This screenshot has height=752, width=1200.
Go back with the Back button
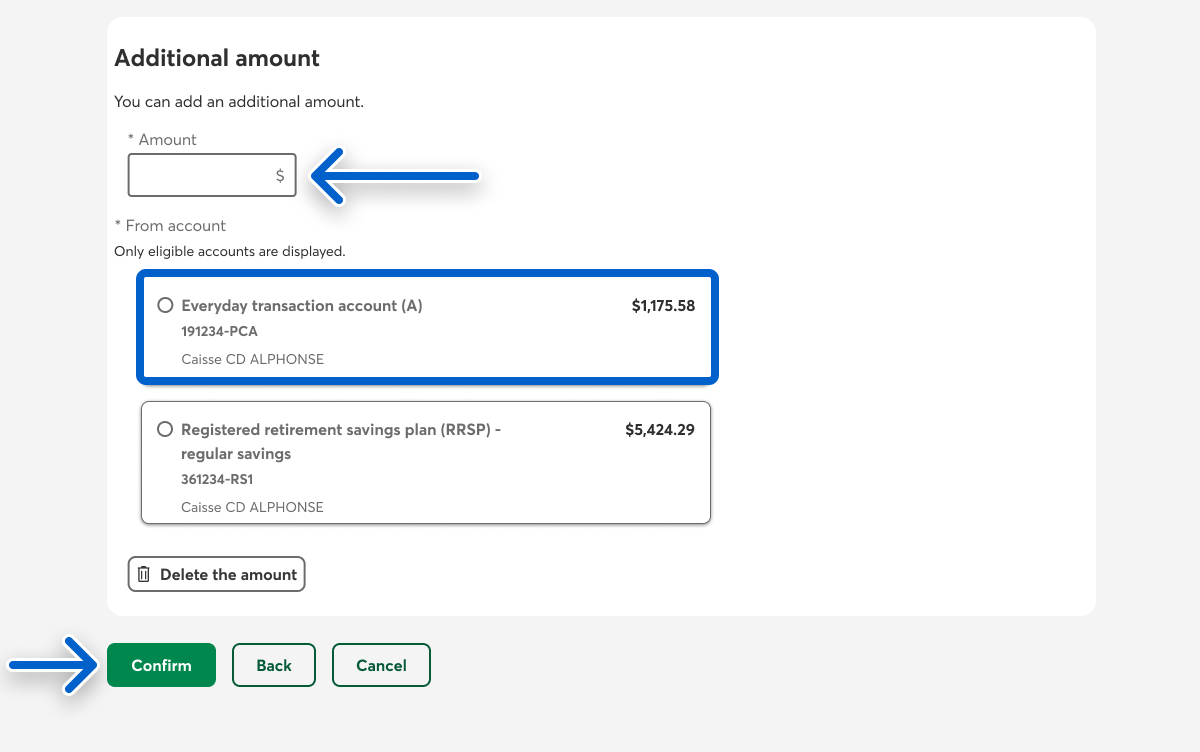[x=273, y=665]
